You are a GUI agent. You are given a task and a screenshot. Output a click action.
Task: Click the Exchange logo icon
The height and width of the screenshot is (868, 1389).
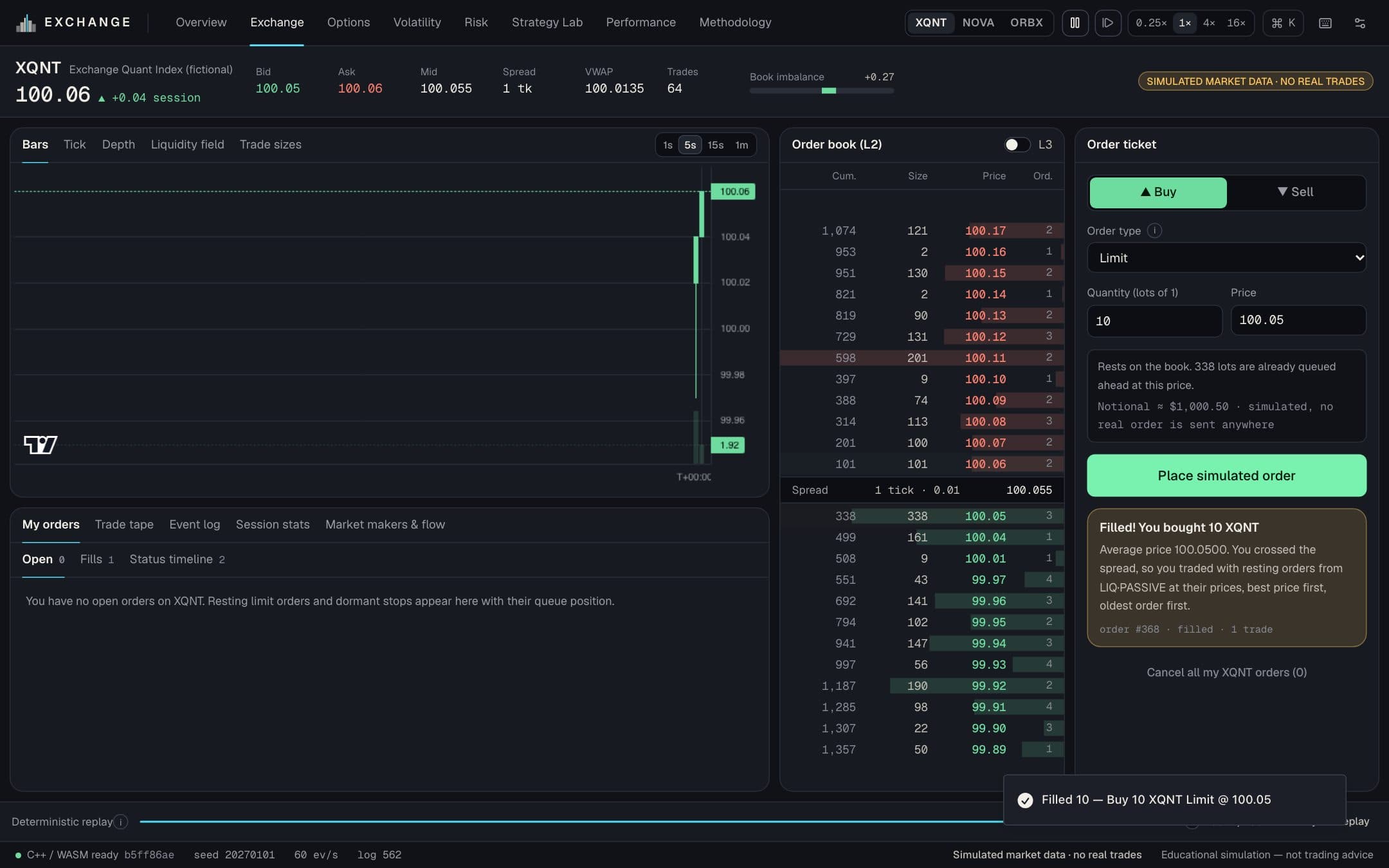tap(26, 23)
